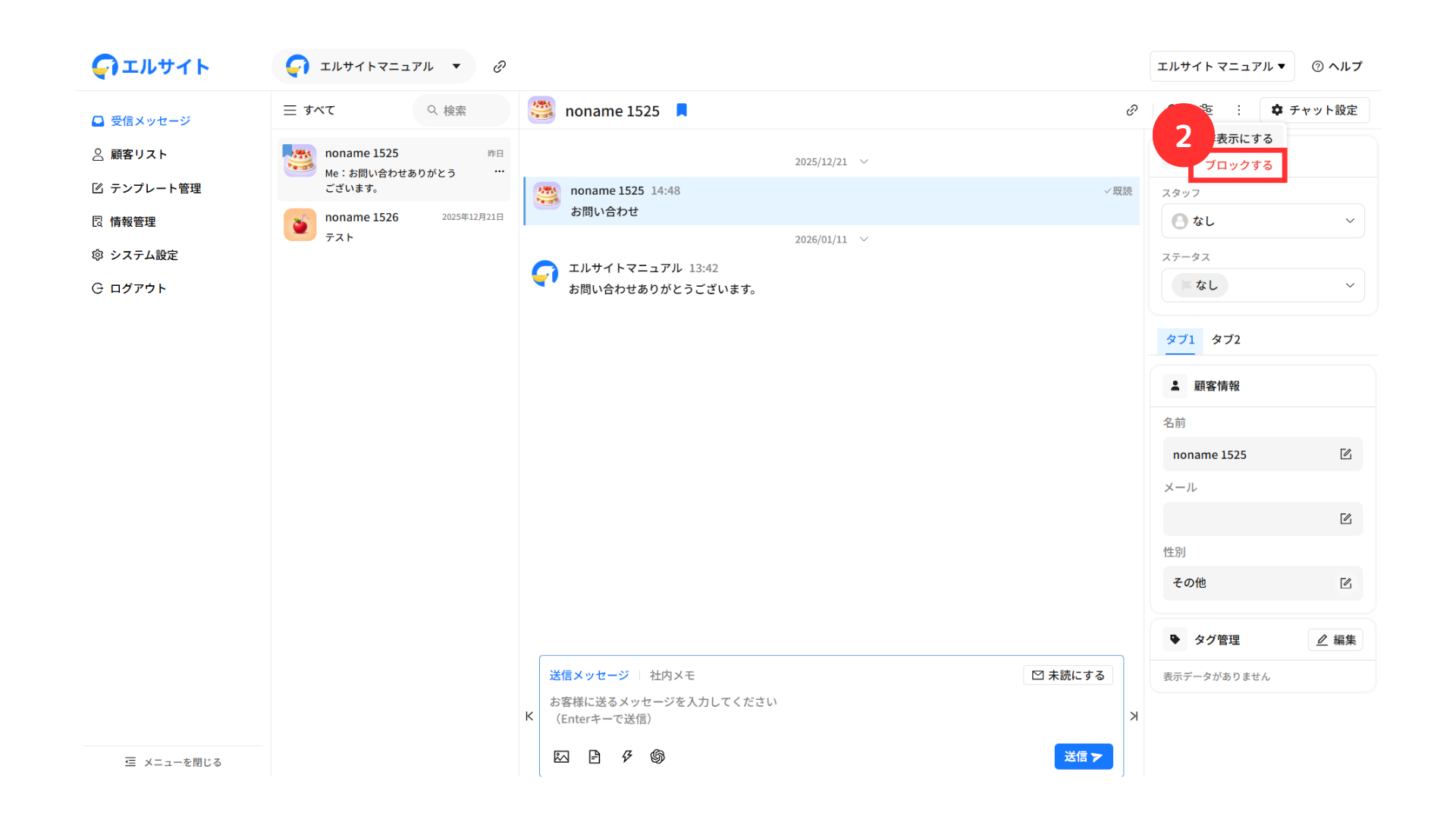This screenshot has height=819, width=1456.
Task: Select ブロックする in the context menu
Action: point(1238,165)
